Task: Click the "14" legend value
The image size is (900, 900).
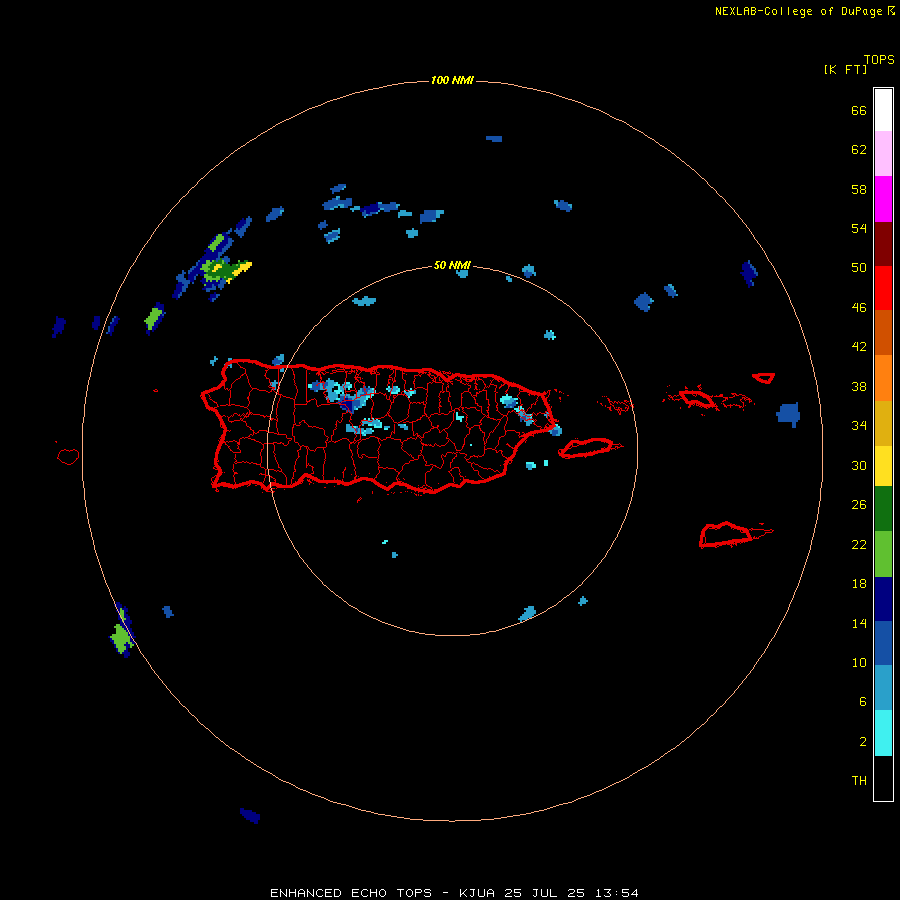Action: point(859,623)
